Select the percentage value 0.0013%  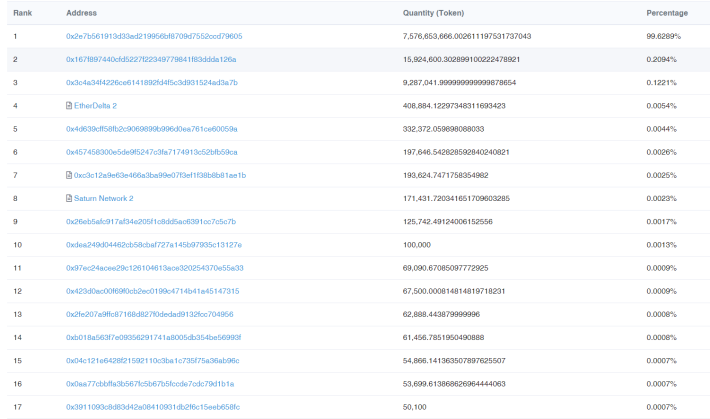coord(662,245)
